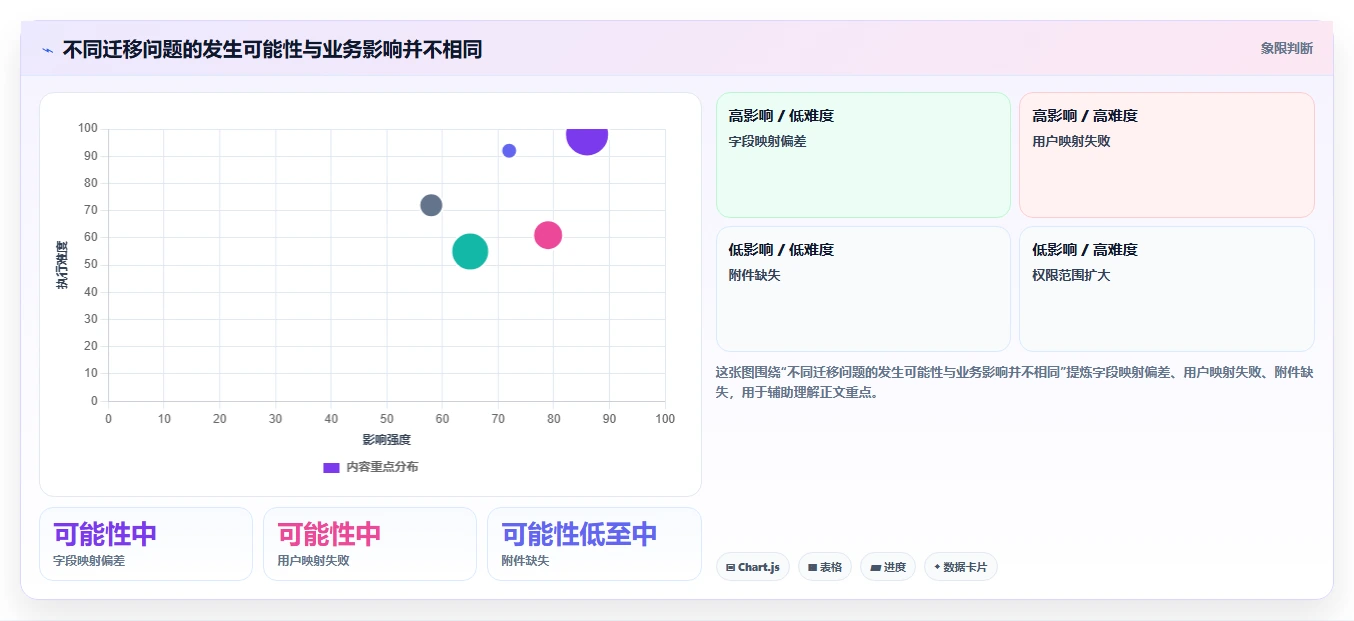Click the Chart.js tag
The width and height of the screenshot is (1354, 621).
(753, 567)
